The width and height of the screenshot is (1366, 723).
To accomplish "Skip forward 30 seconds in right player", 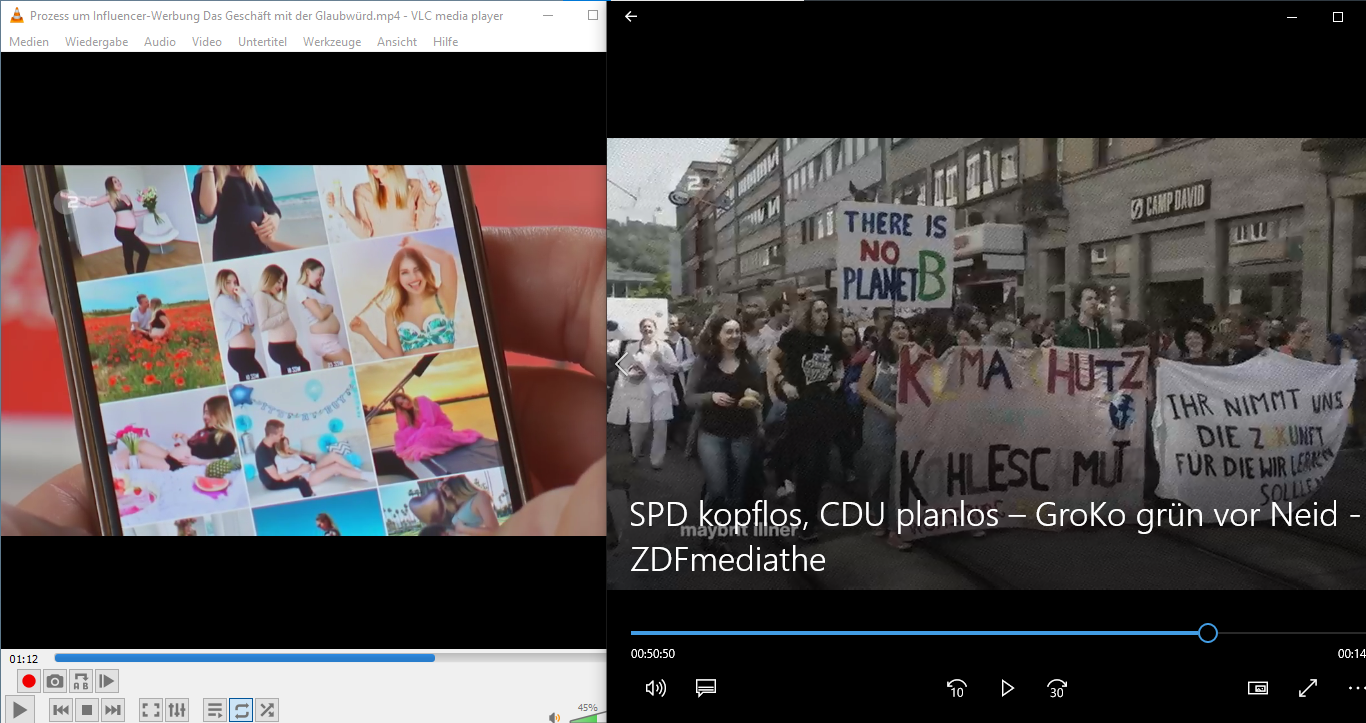I will tap(1057, 688).
